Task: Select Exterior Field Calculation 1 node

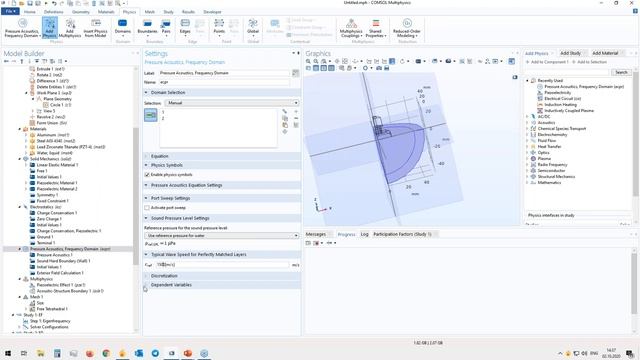Action: pos(60,273)
